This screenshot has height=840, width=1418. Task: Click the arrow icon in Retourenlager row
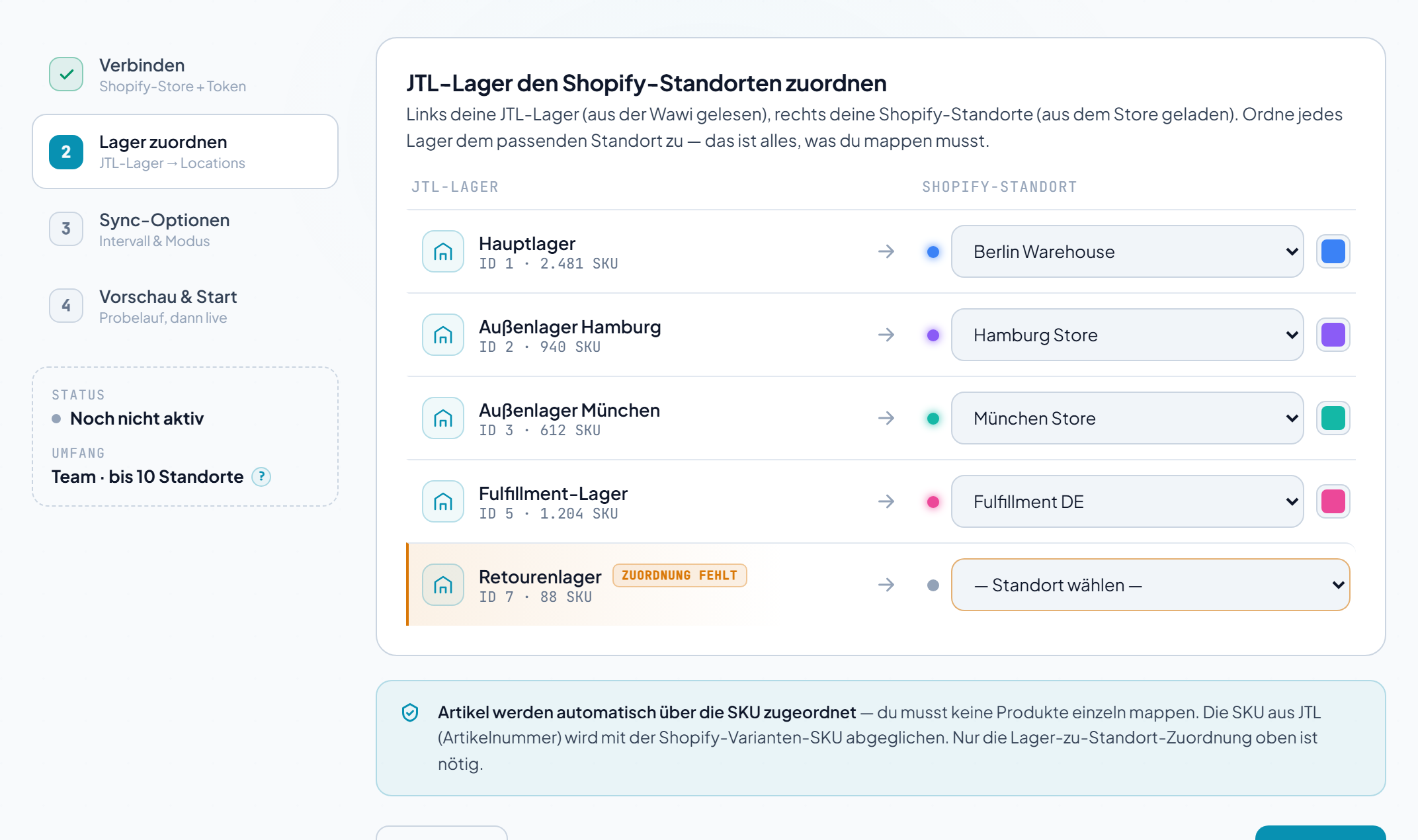coord(886,585)
